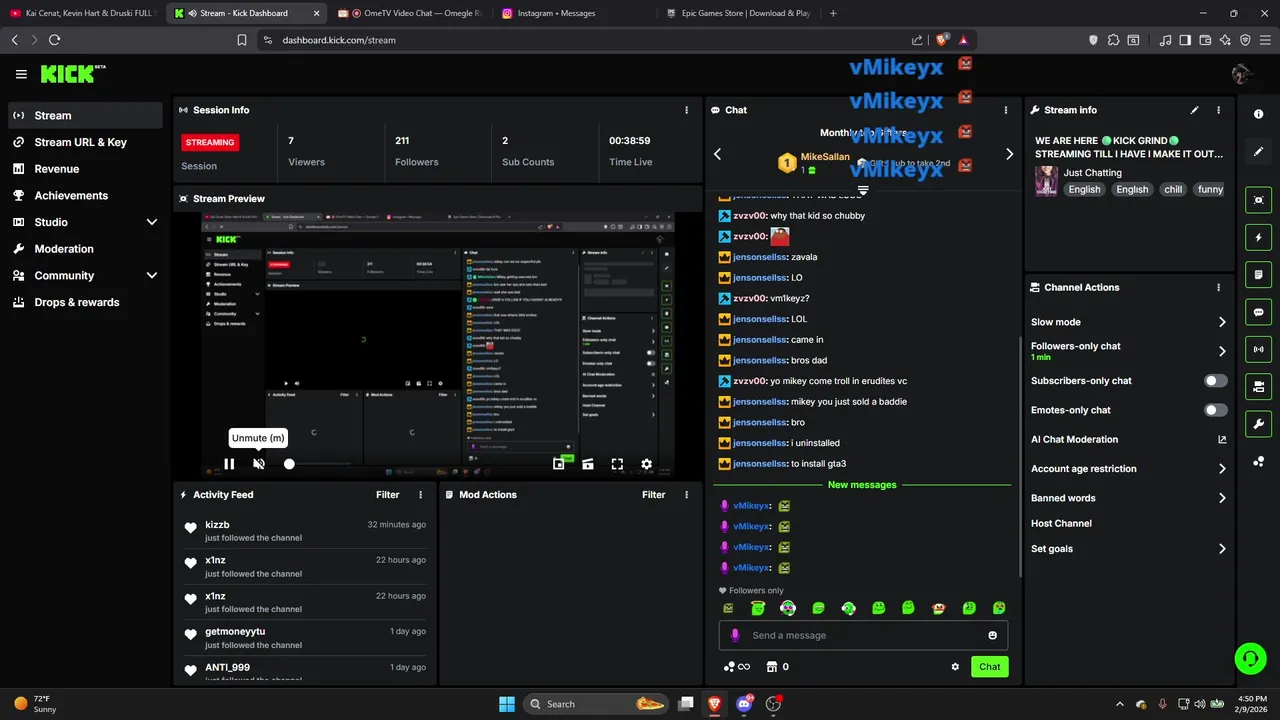Click the shop icon showing 0 below the message box
The height and width of the screenshot is (720, 1280).
pos(777,667)
